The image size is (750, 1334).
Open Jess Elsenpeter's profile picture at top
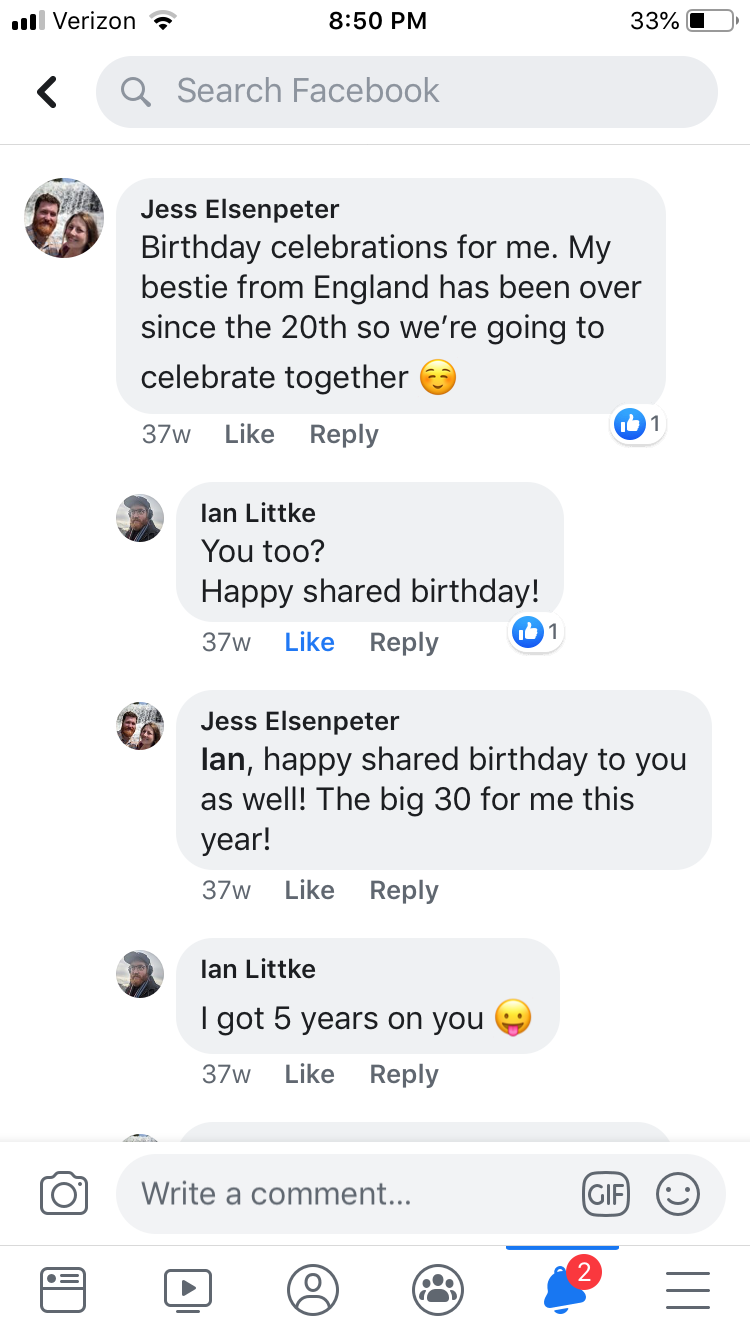[x=64, y=218]
